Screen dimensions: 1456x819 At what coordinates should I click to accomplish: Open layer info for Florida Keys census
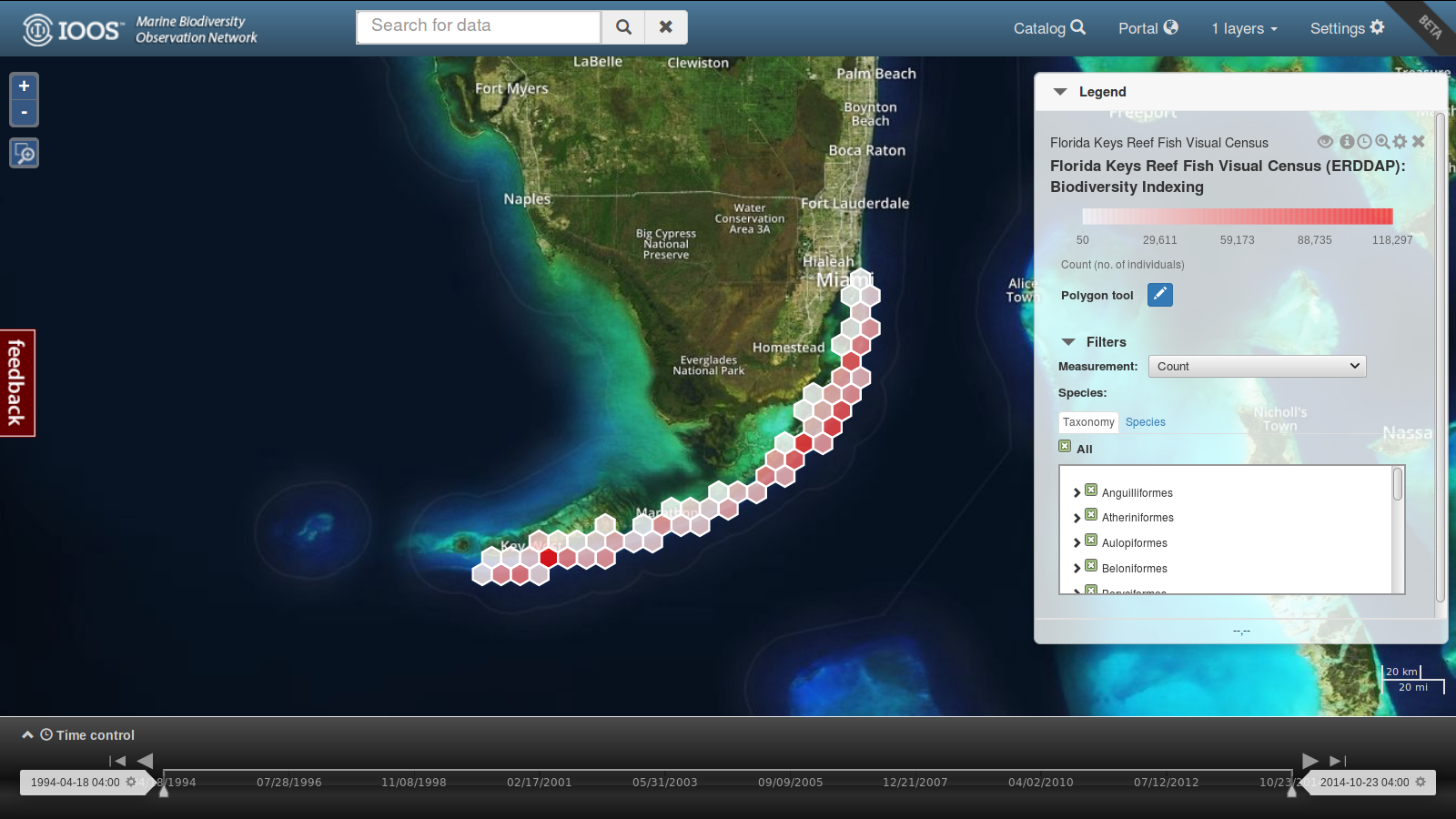point(1347,142)
